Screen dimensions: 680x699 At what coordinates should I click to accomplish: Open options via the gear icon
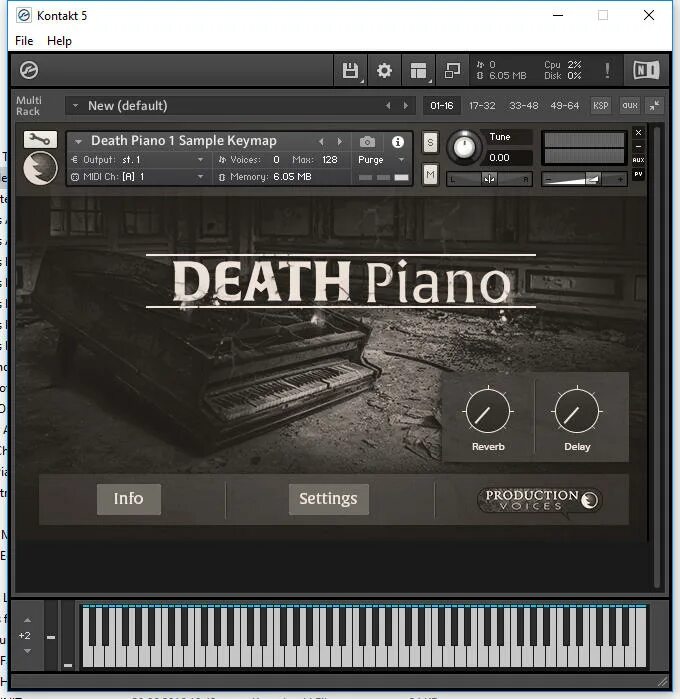coord(384,70)
